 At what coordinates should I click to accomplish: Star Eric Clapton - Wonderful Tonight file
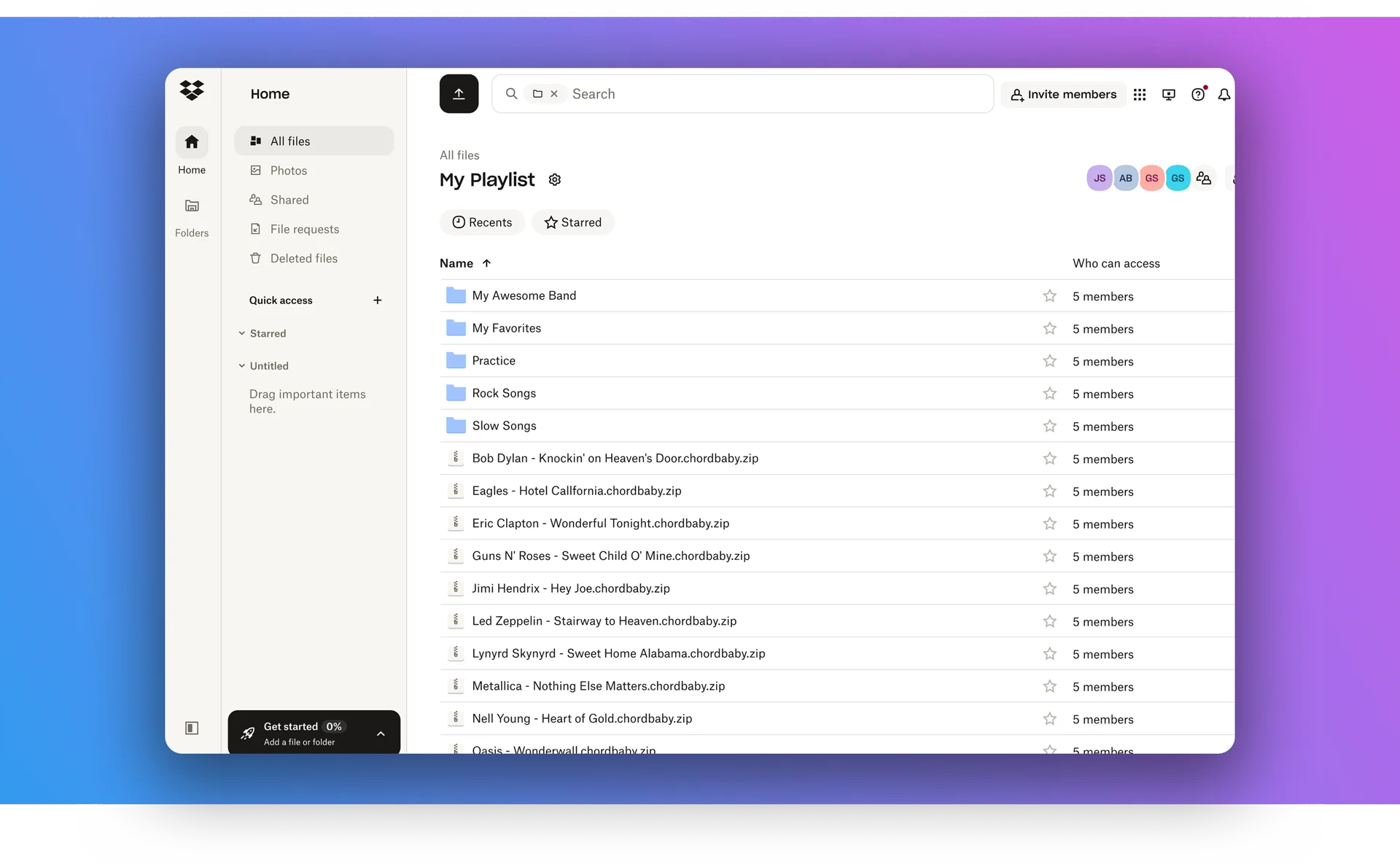click(1049, 524)
